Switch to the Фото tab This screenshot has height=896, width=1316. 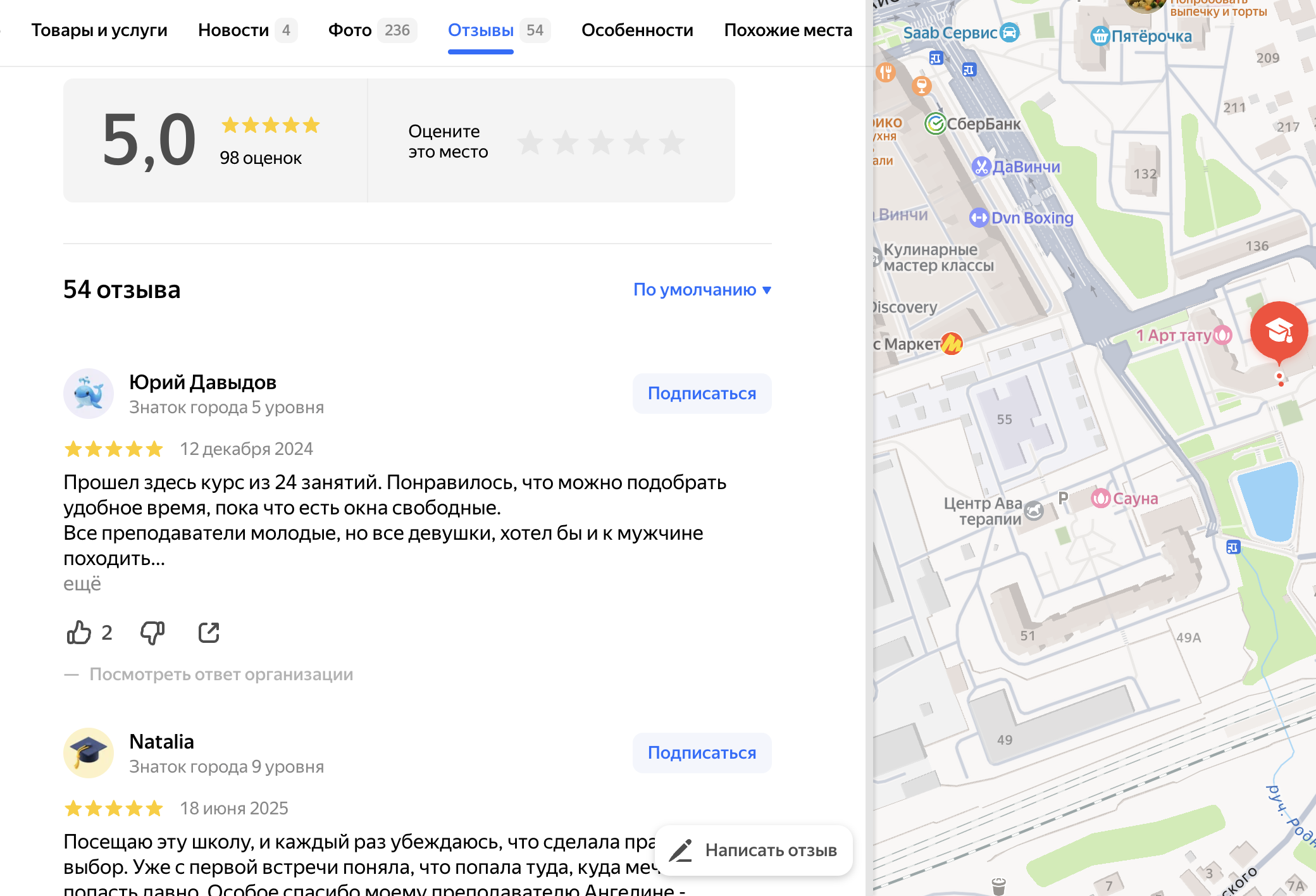coord(350,30)
